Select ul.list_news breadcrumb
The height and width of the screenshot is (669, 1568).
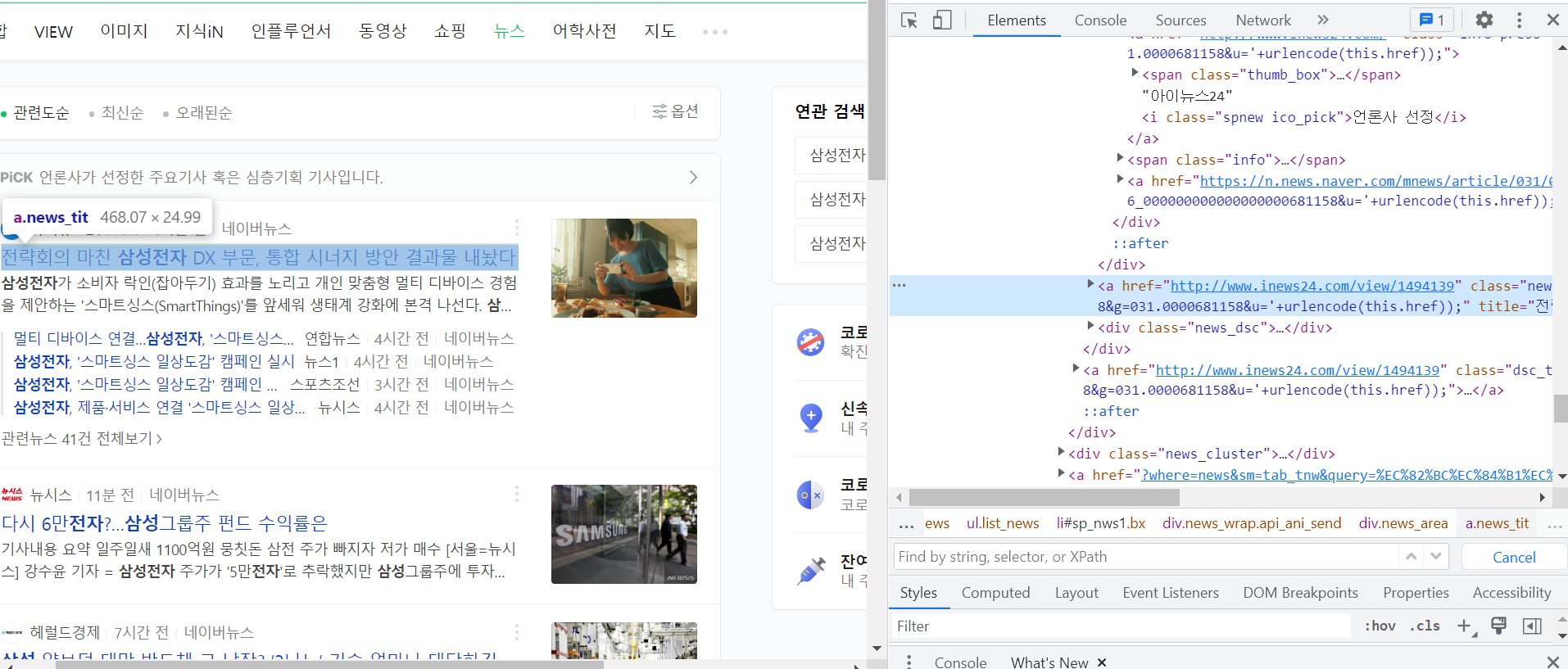1002,523
